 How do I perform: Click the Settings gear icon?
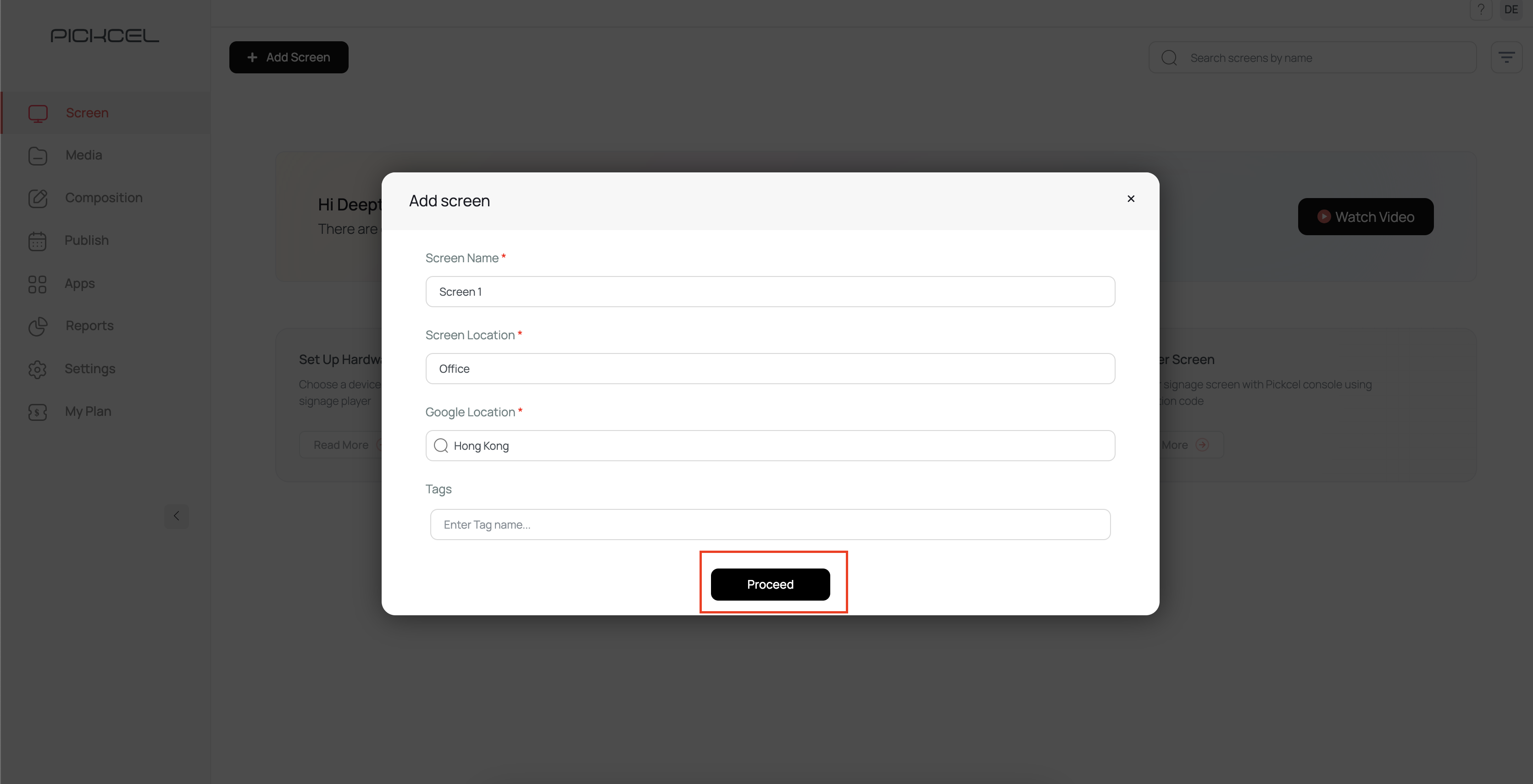click(x=38, y=369)
